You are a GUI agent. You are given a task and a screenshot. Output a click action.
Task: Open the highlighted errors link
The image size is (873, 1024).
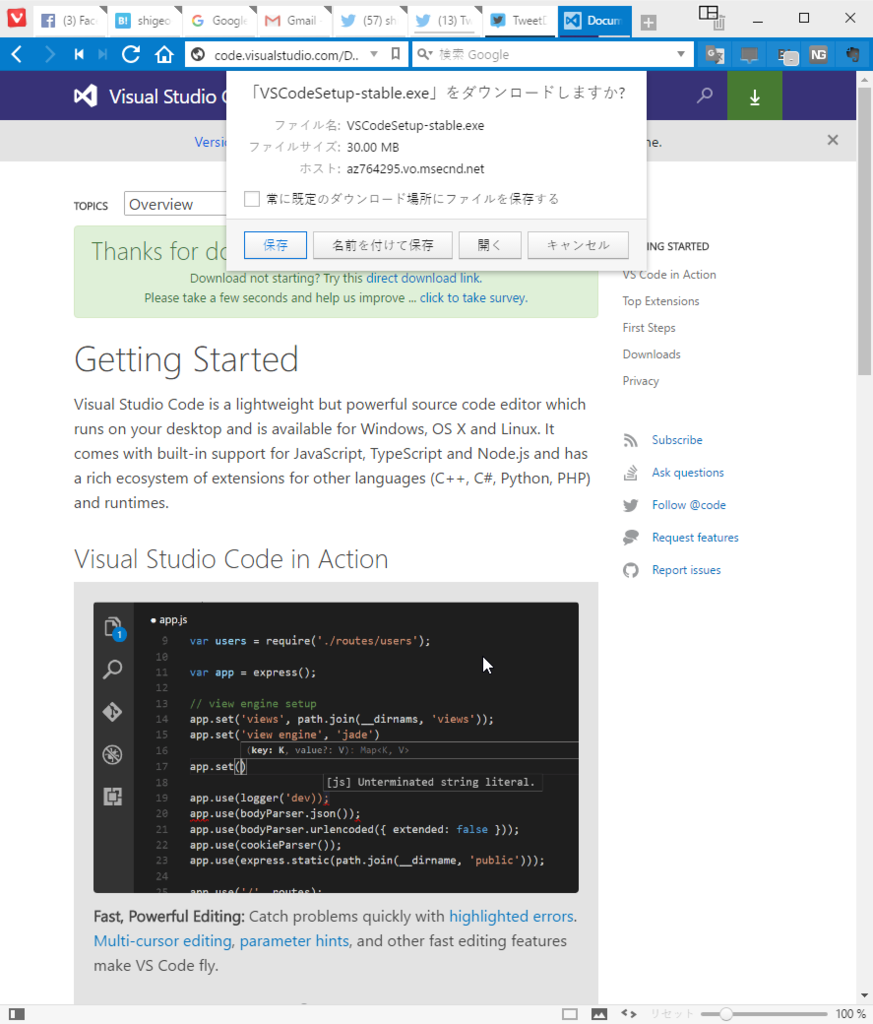pyautogui.click(x=511, y=916)
